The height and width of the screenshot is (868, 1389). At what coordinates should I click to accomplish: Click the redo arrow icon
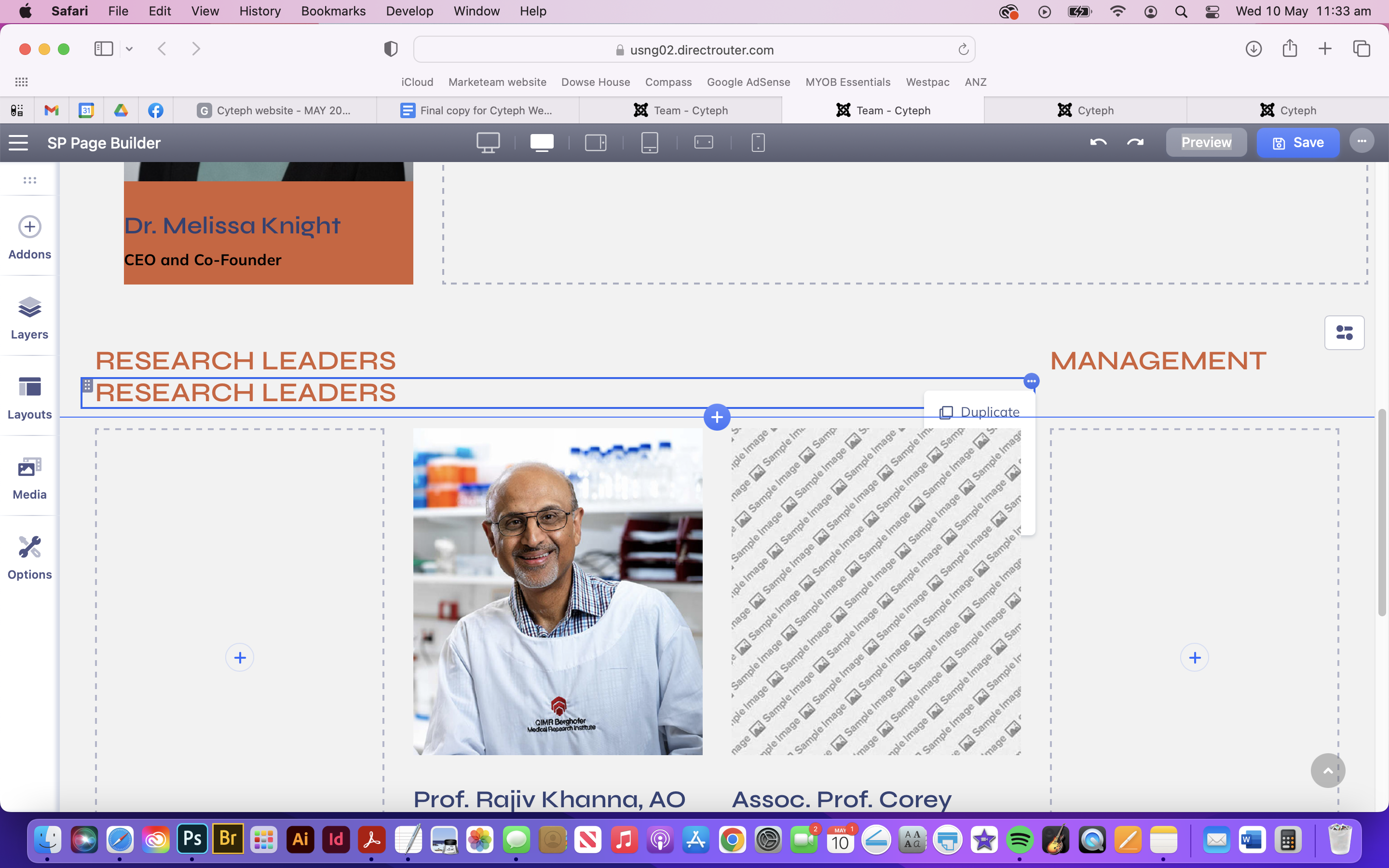(x=1135, y=142)
